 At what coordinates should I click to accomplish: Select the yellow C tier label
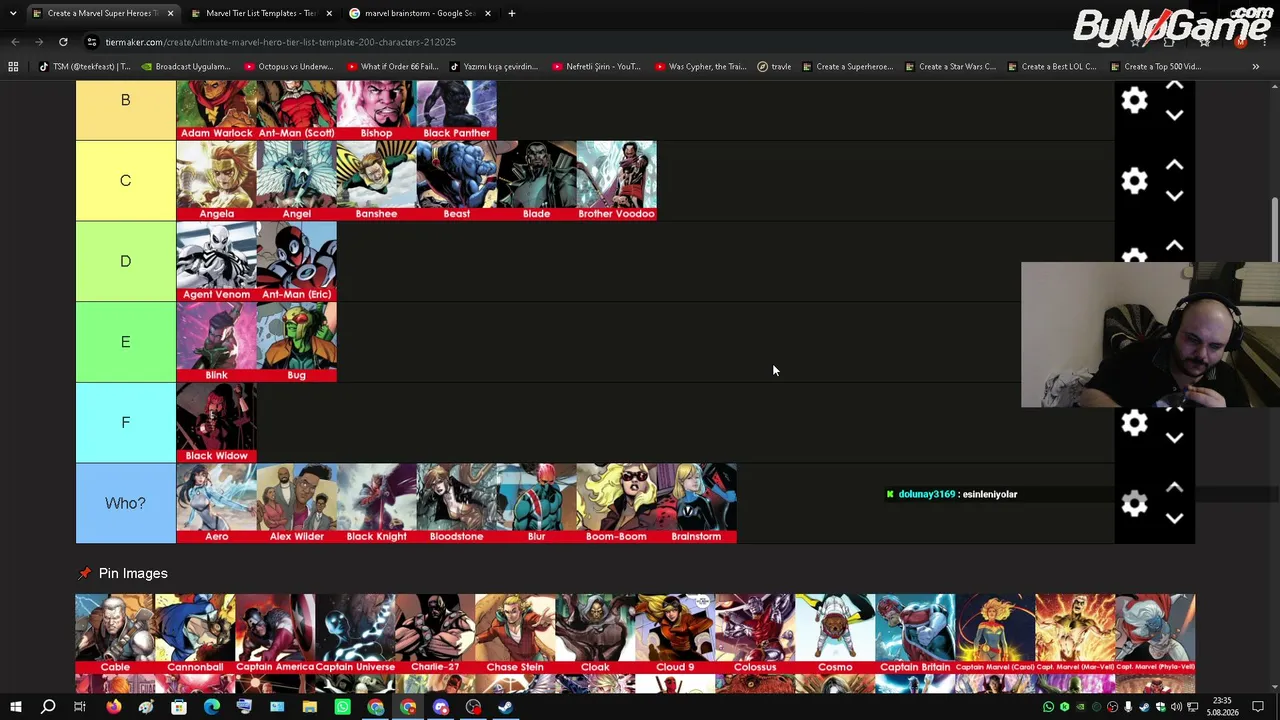pos(126,181)
